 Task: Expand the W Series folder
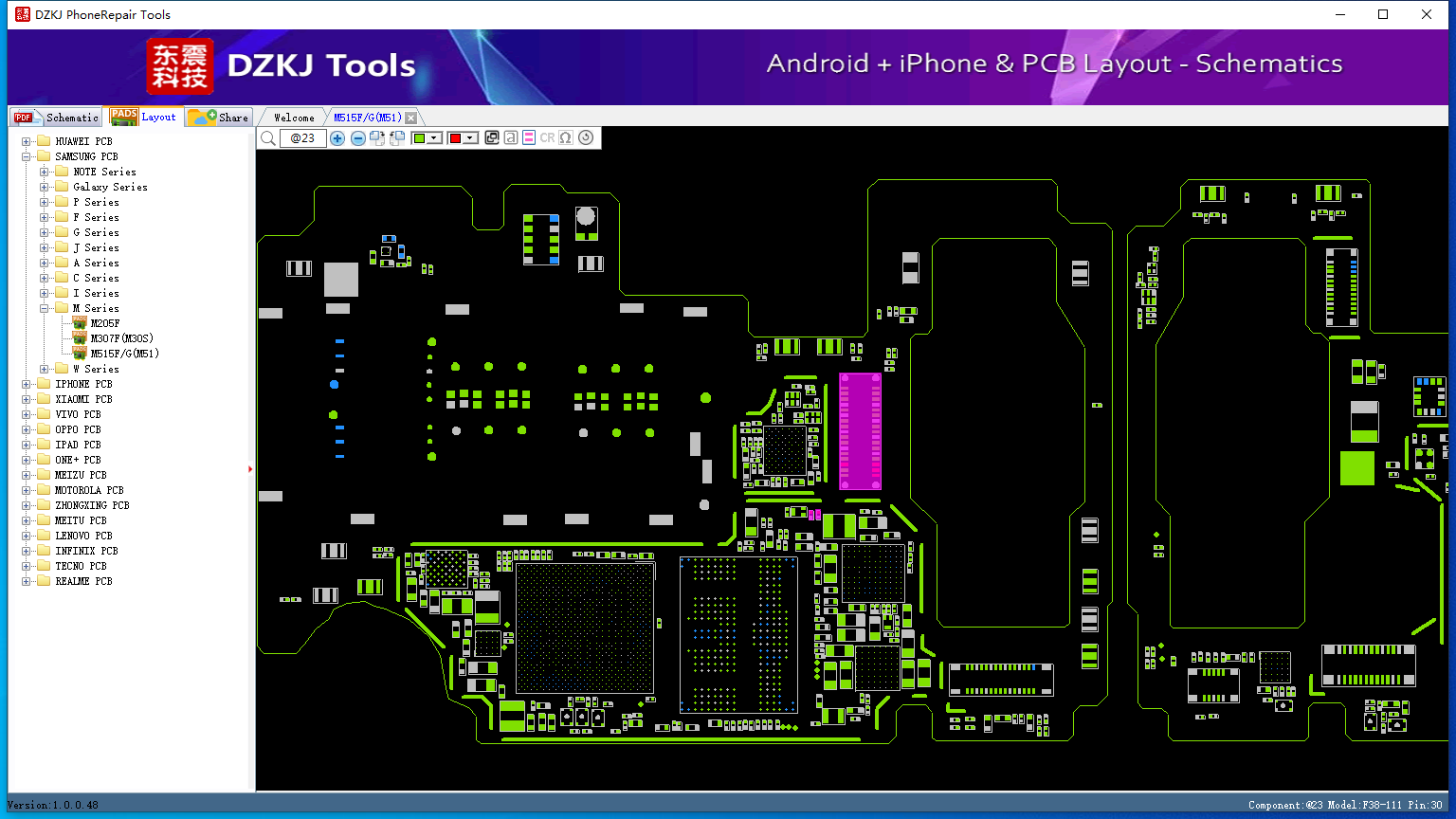(x=44, y=369)
